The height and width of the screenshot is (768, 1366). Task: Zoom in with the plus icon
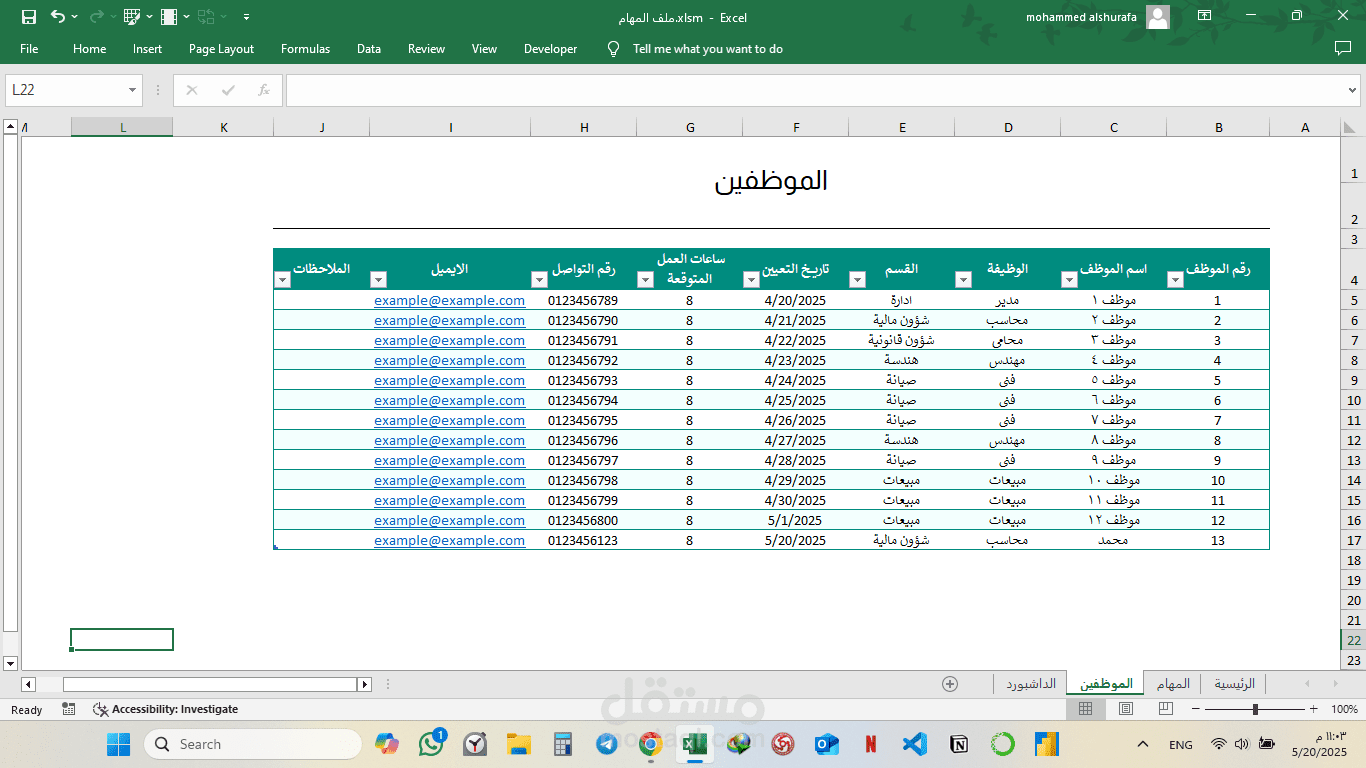(x=1314, y=709)
